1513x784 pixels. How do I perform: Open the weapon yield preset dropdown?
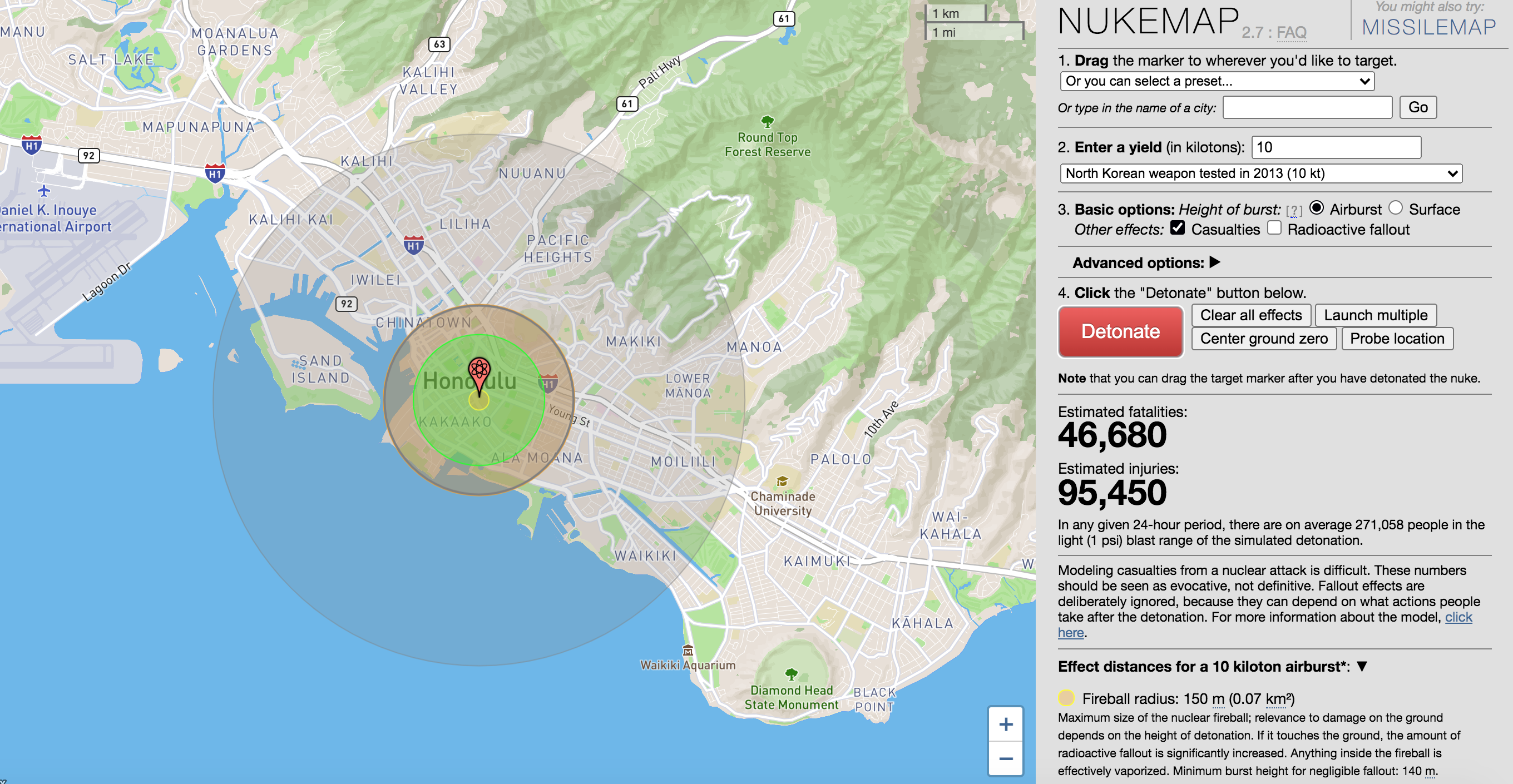point(1260,173)
